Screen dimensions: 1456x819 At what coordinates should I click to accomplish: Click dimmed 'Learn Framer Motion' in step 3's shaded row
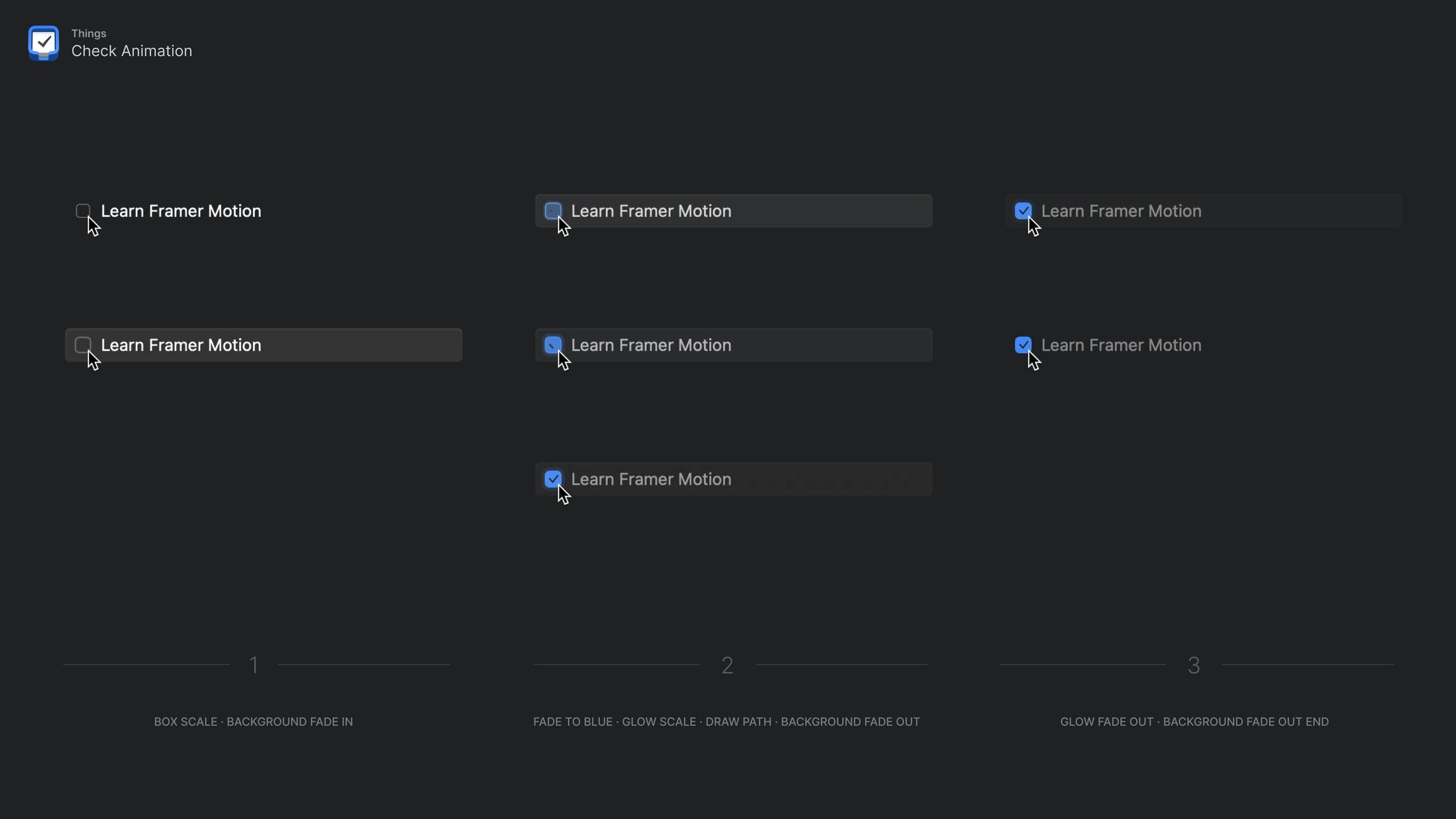(x=1121, y=211)
